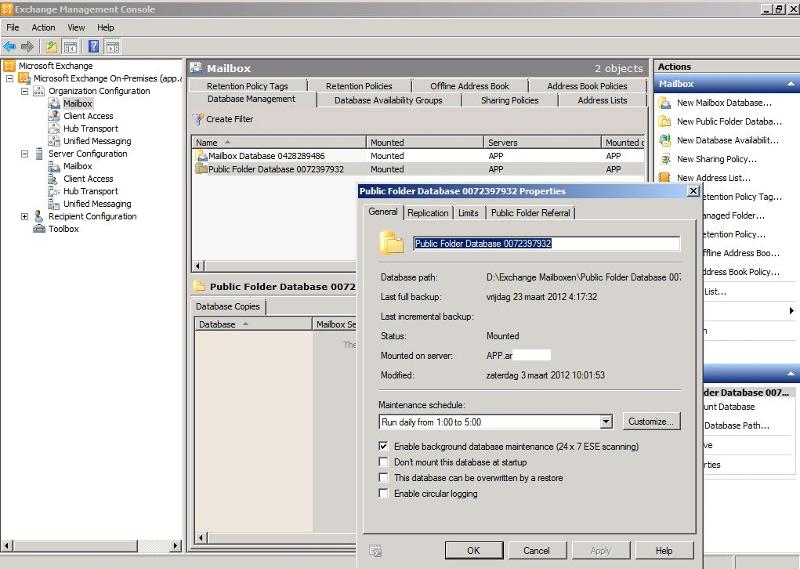
Task: Select Client Access under Organization Configuration
Action: coord(88,116)
